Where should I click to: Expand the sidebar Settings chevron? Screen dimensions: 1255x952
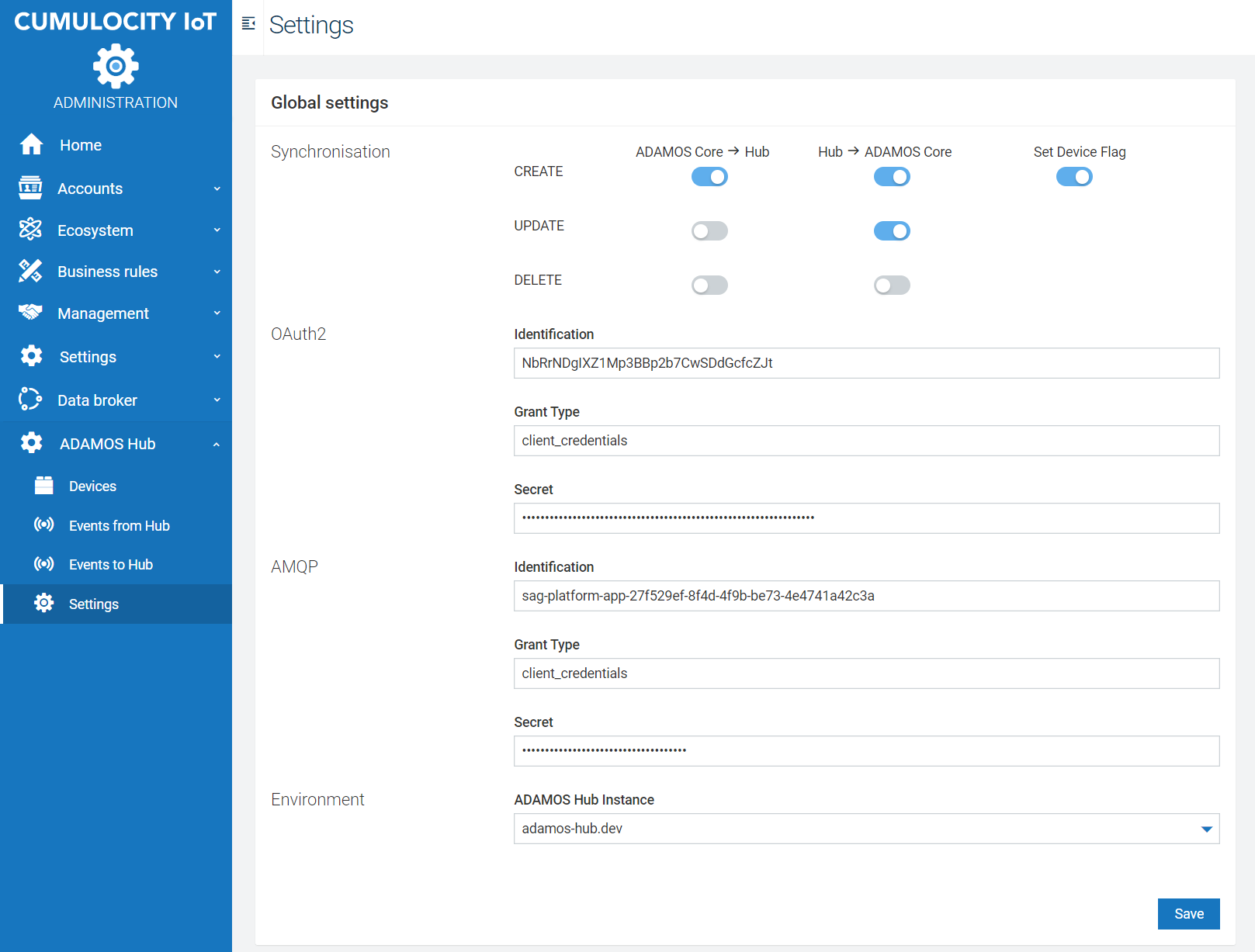click(x=217, y=356)
